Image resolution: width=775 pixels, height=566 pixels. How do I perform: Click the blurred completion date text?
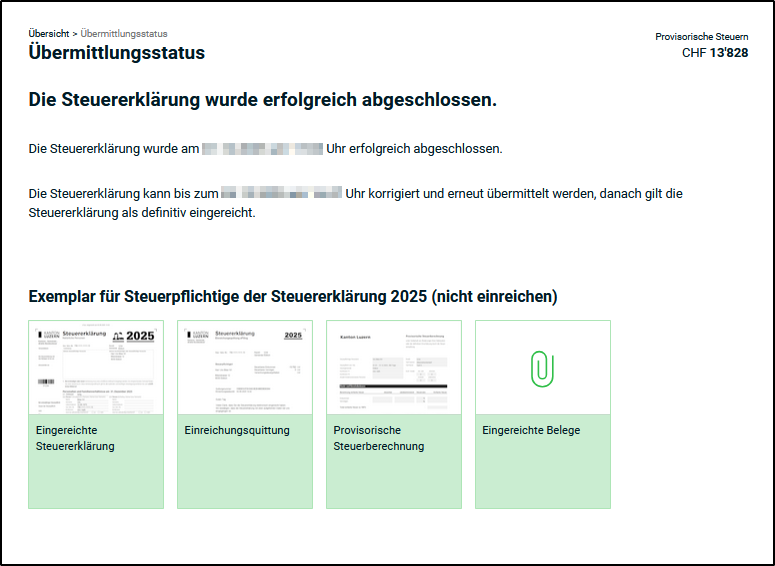(x=262, y=149)
